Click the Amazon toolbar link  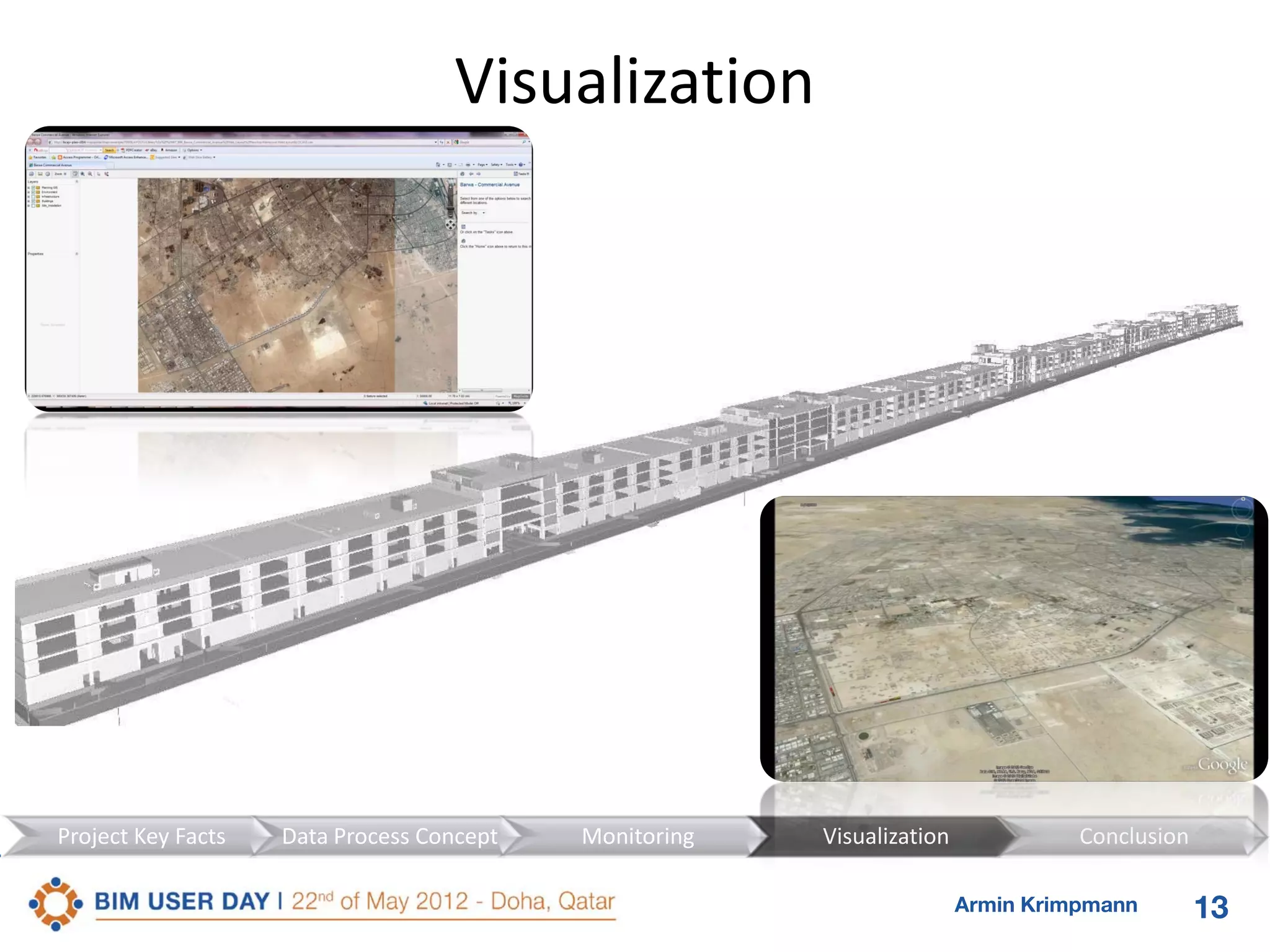[169, 150]
